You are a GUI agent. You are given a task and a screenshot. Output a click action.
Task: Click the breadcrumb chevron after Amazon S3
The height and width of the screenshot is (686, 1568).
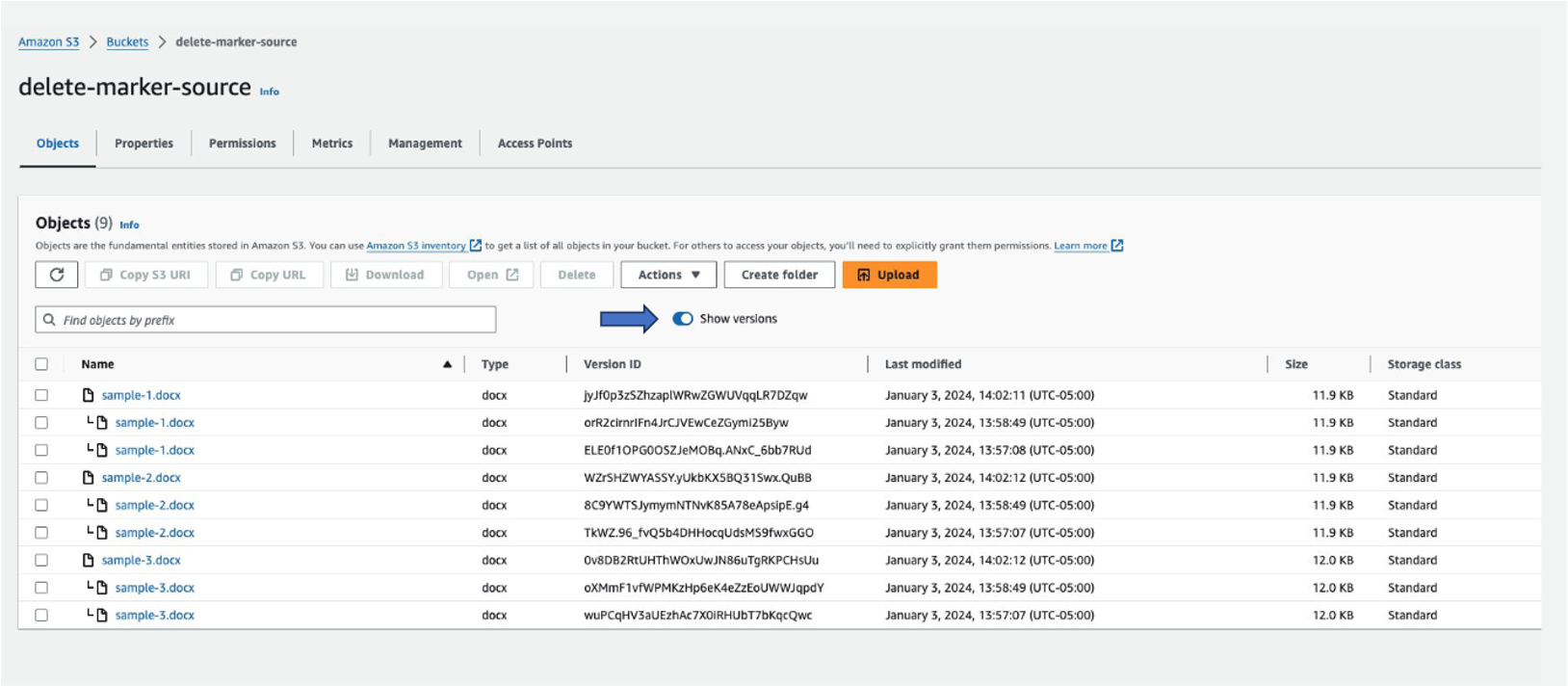[x=93, y=41]
